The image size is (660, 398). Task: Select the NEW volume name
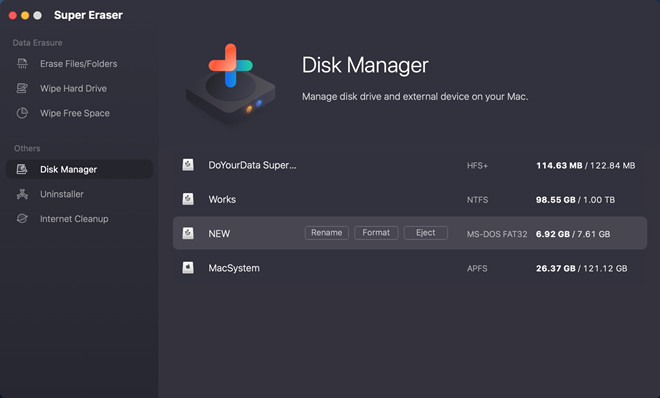[219, 233]
